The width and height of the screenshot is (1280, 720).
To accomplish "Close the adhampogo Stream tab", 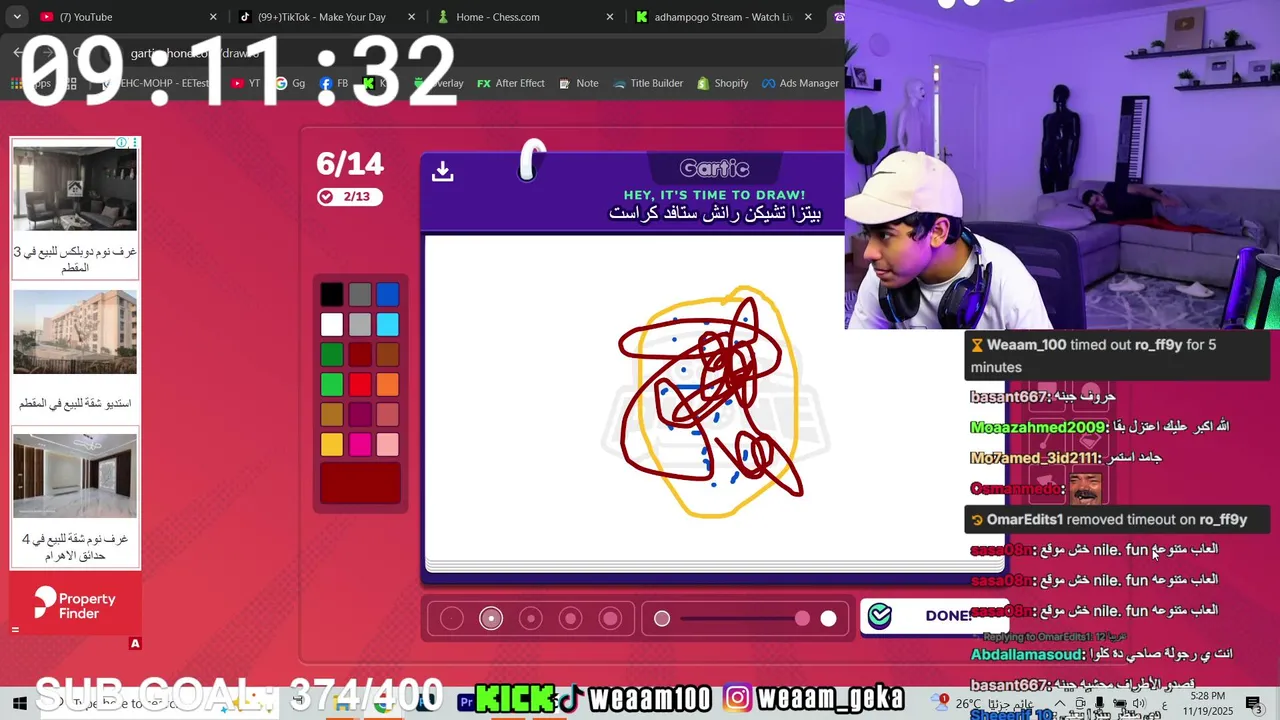I will coord(809,17).
